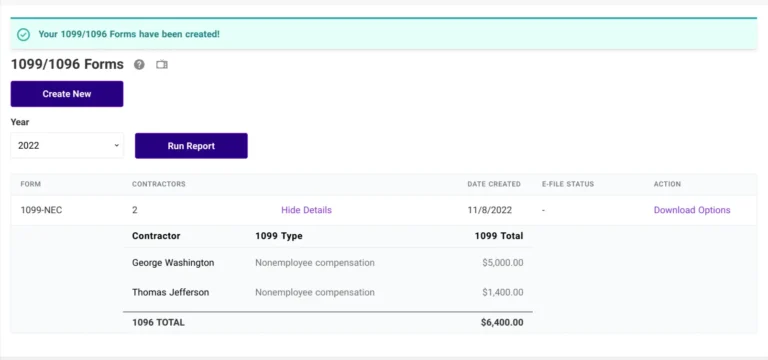This screenshot has width=768, height=360.
Task: Click the Contractor details header
Action: [156, 236]
